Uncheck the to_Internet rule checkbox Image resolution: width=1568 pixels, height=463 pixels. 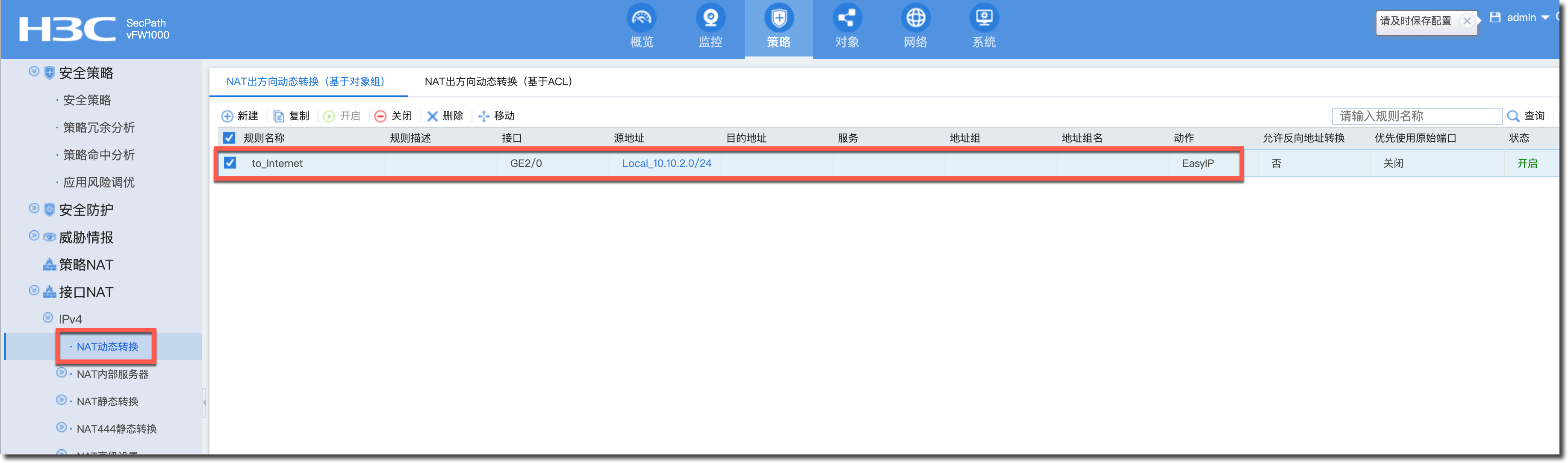230,163
